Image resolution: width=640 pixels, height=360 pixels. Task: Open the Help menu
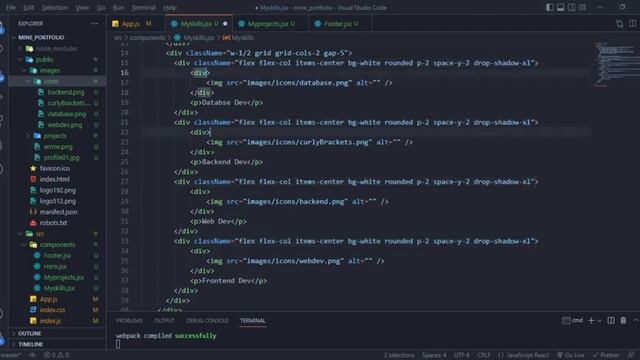pos(170,7)
